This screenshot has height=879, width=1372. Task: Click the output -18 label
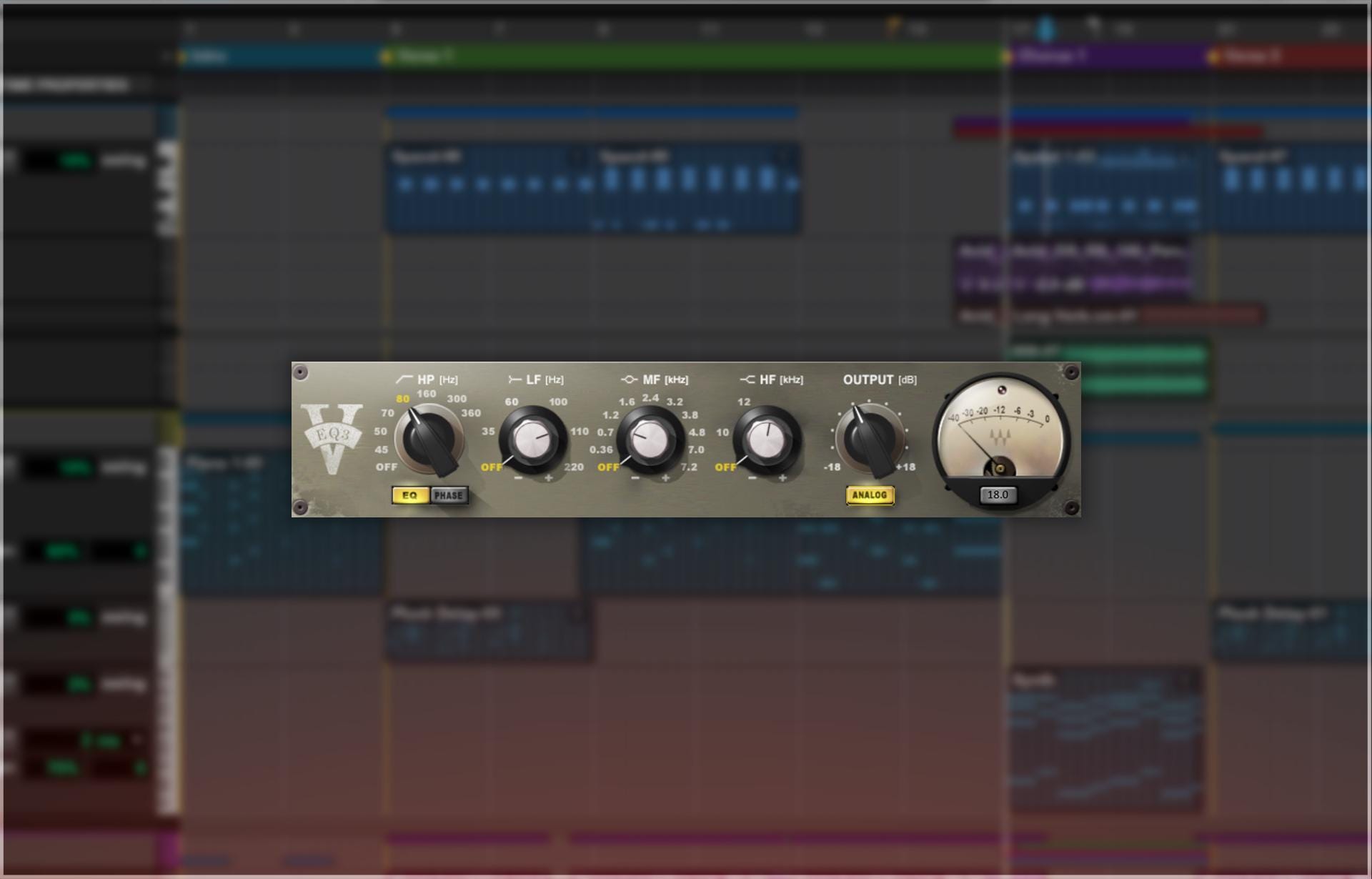[832, 467]
